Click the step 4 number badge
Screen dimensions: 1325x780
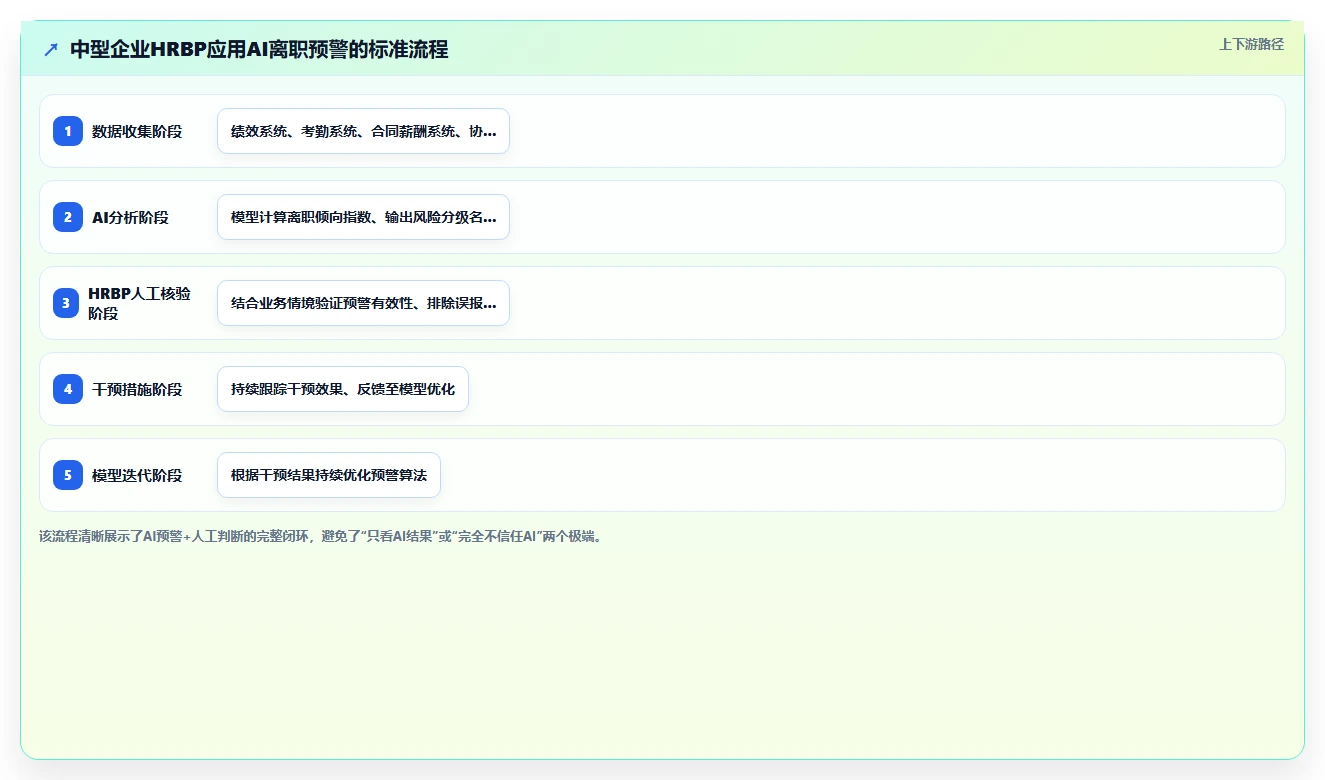[68, 389]
